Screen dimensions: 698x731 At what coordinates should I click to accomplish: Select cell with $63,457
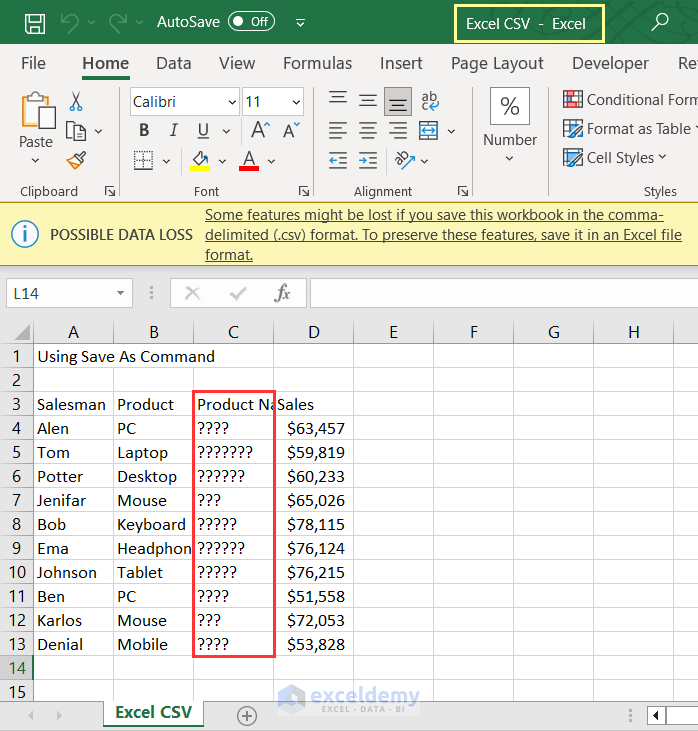click(313, 428)
